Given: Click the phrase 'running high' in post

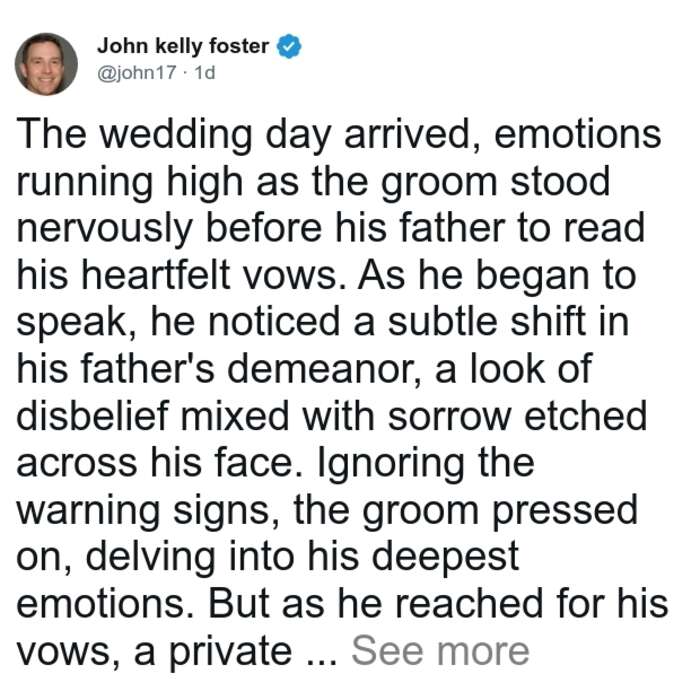Looking at the screenshot, I should point(129,182).
